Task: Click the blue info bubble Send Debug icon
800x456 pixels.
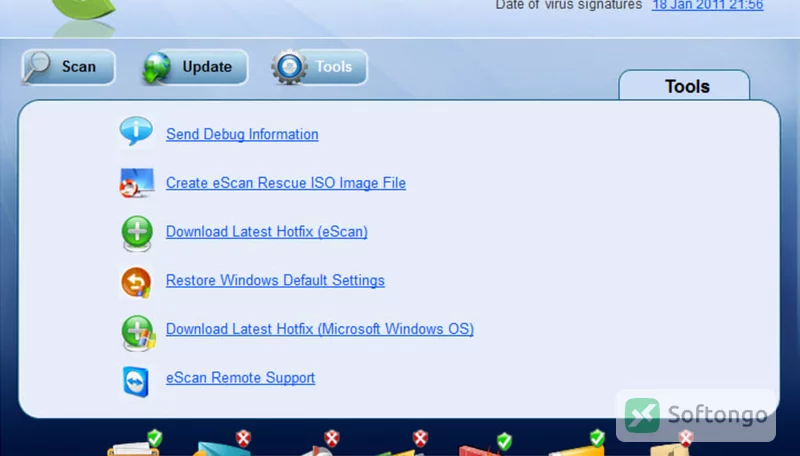Action: pos(136,131)
